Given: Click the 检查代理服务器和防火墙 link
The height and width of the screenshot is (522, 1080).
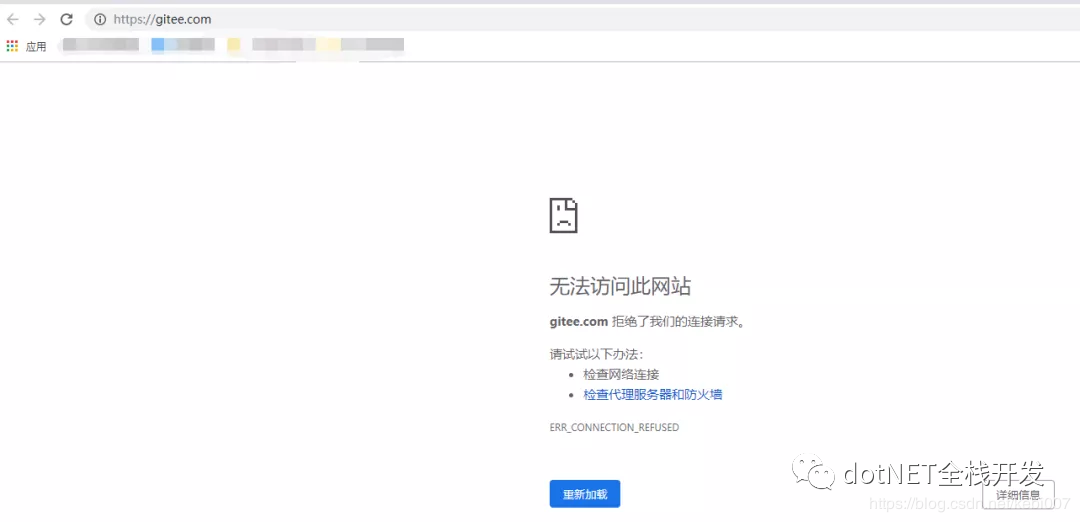Looking at the screenshot, I should (x=652, y=395).
